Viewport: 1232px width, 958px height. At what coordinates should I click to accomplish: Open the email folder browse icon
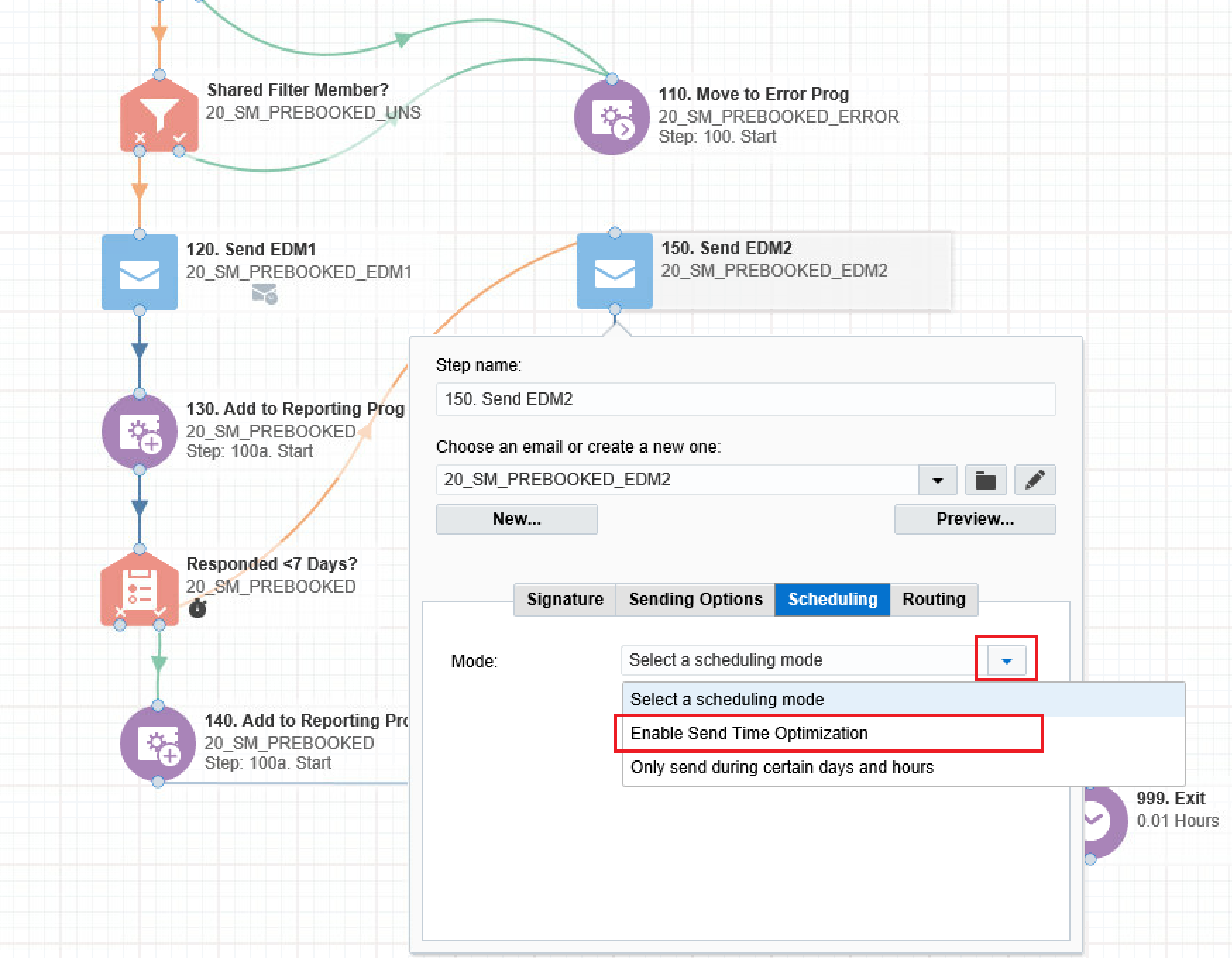click(x=985, y=480)
